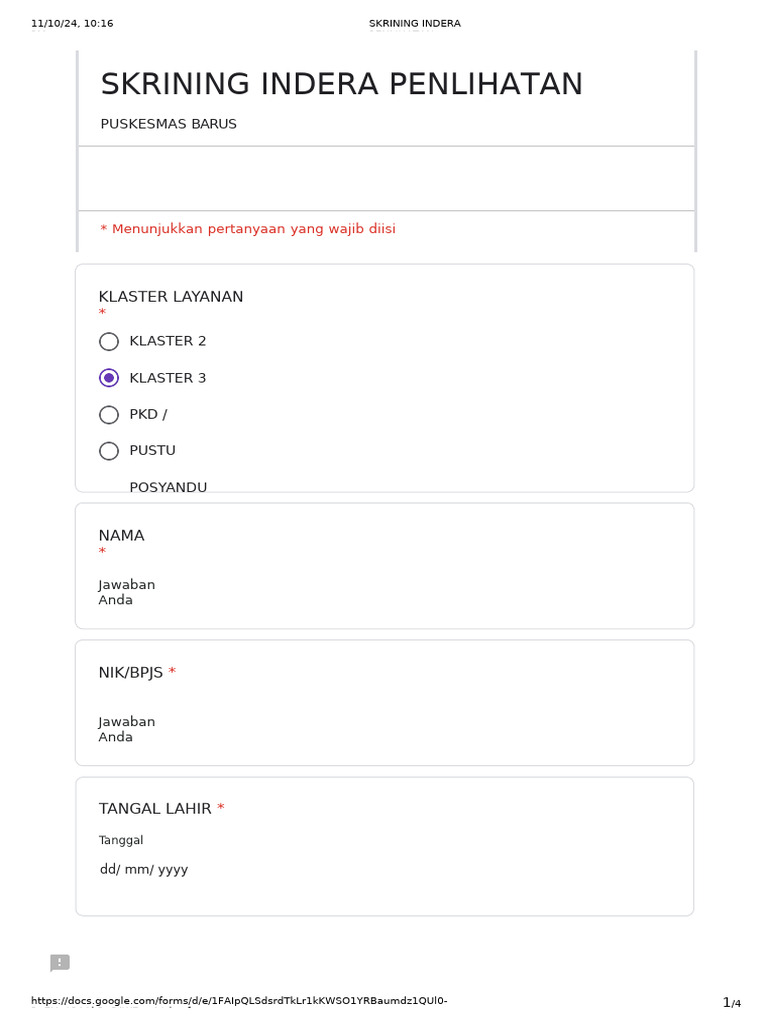This screenshot has width=768, height=1024.
Task: Click the required questions notice text
Action: click(248, 229)
